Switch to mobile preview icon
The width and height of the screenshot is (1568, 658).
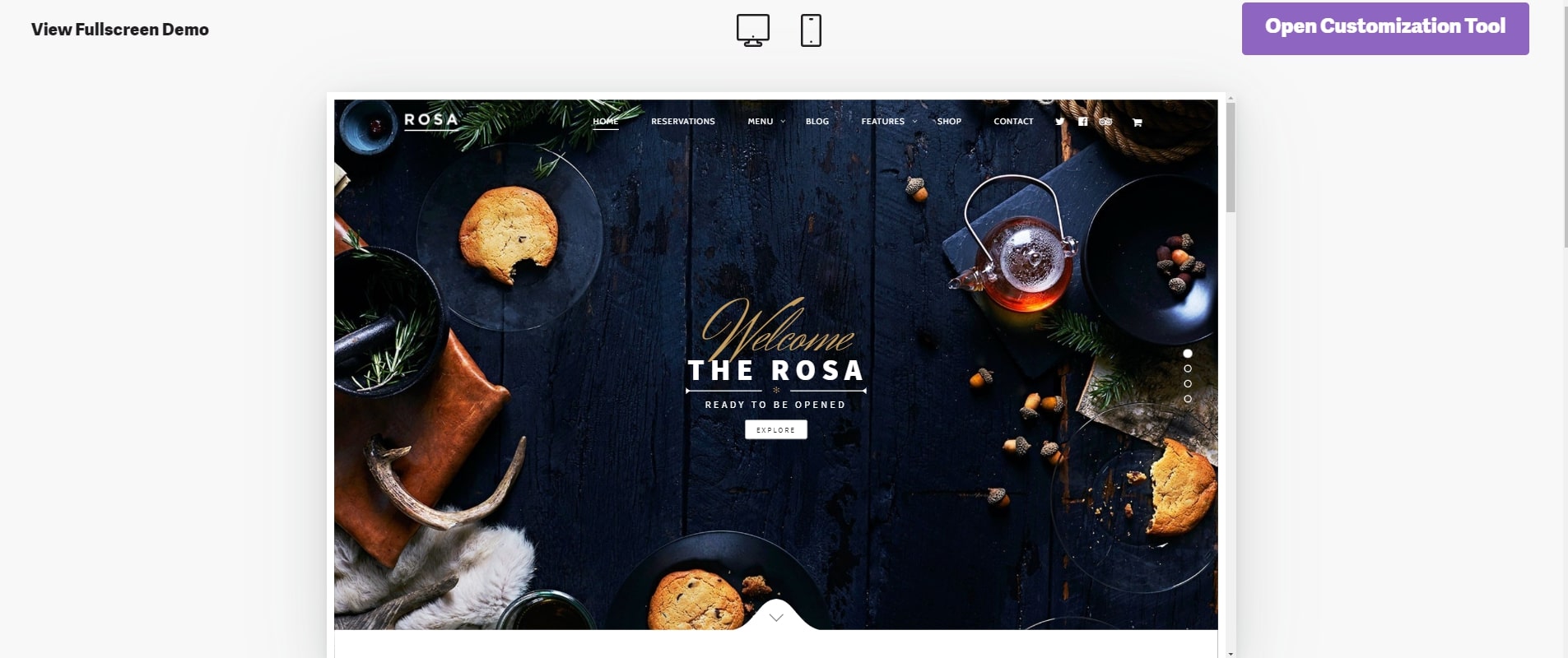click(x=811, y=30)
